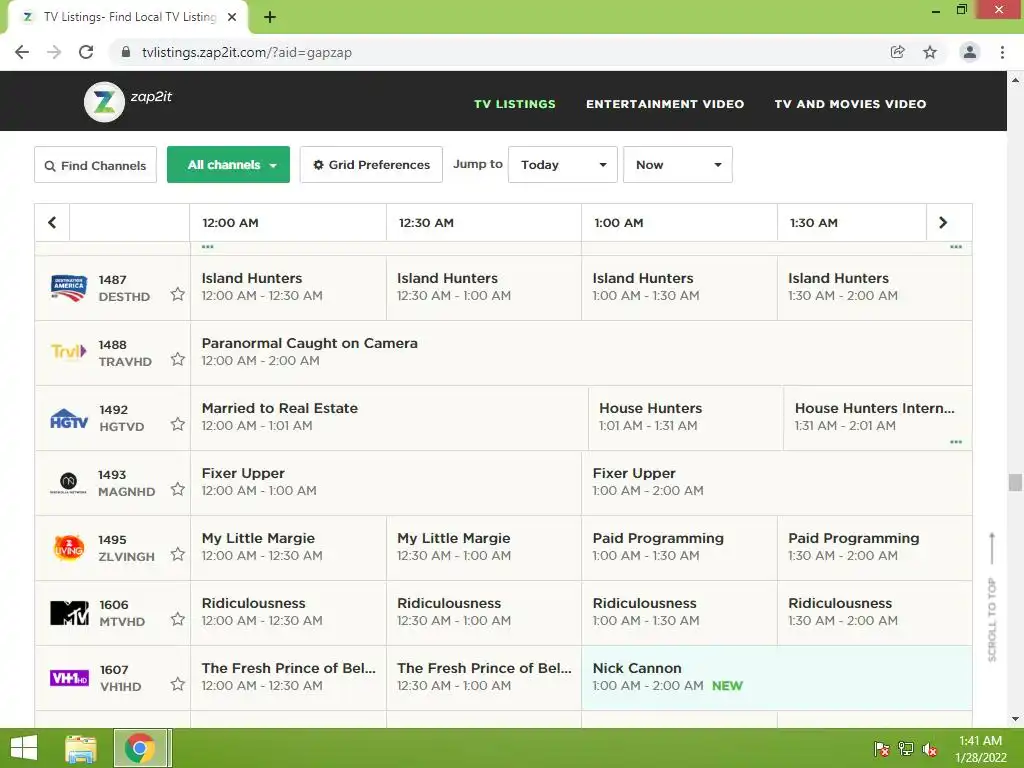Click the zap2it logo icon

(104, 102)
